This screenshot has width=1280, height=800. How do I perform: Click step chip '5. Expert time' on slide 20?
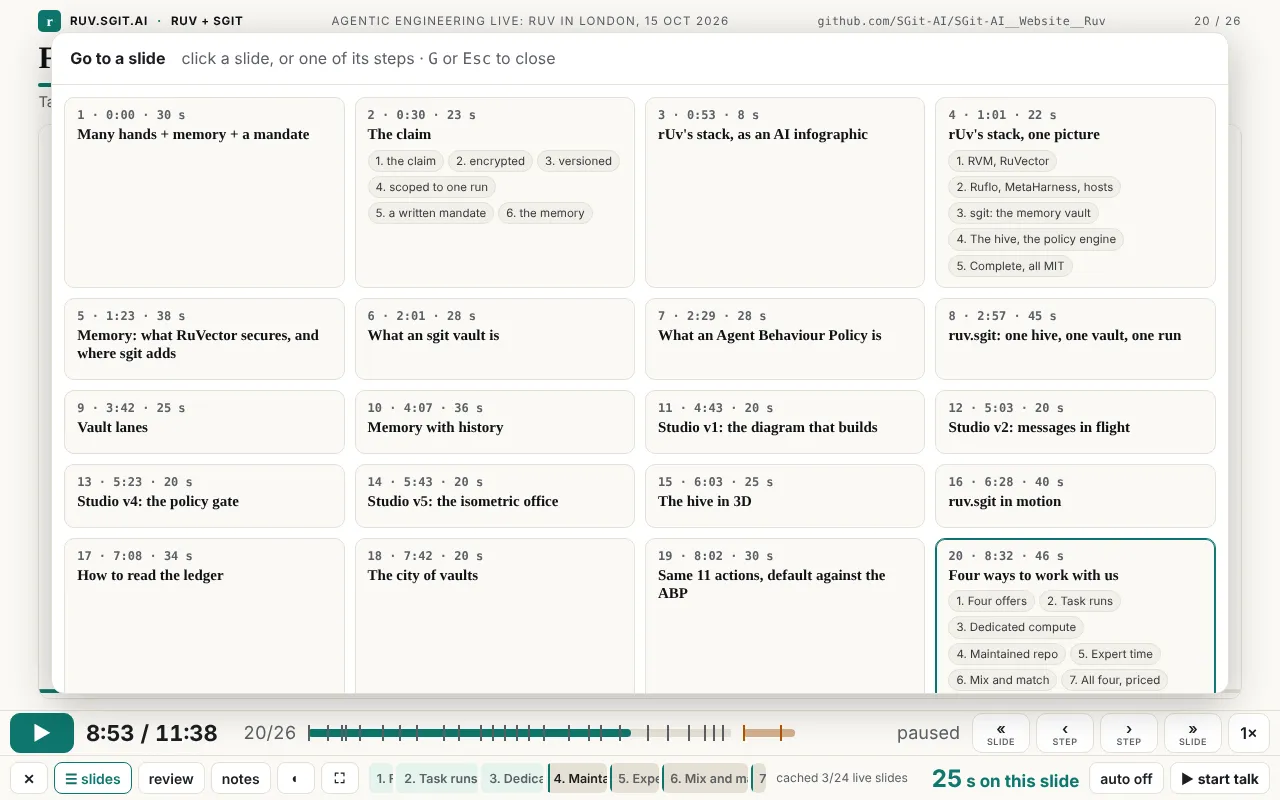[x=1114, y=654]
